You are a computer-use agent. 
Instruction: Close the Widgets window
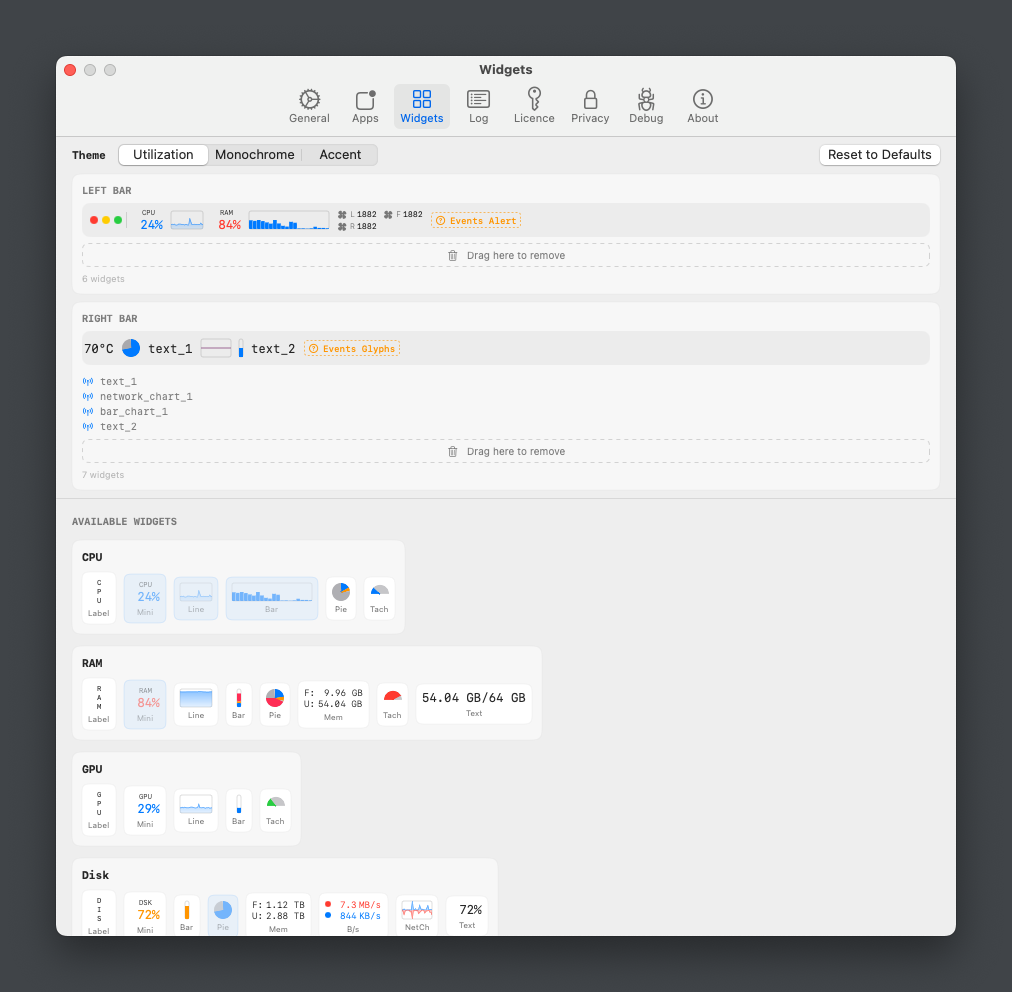point(70,70)
